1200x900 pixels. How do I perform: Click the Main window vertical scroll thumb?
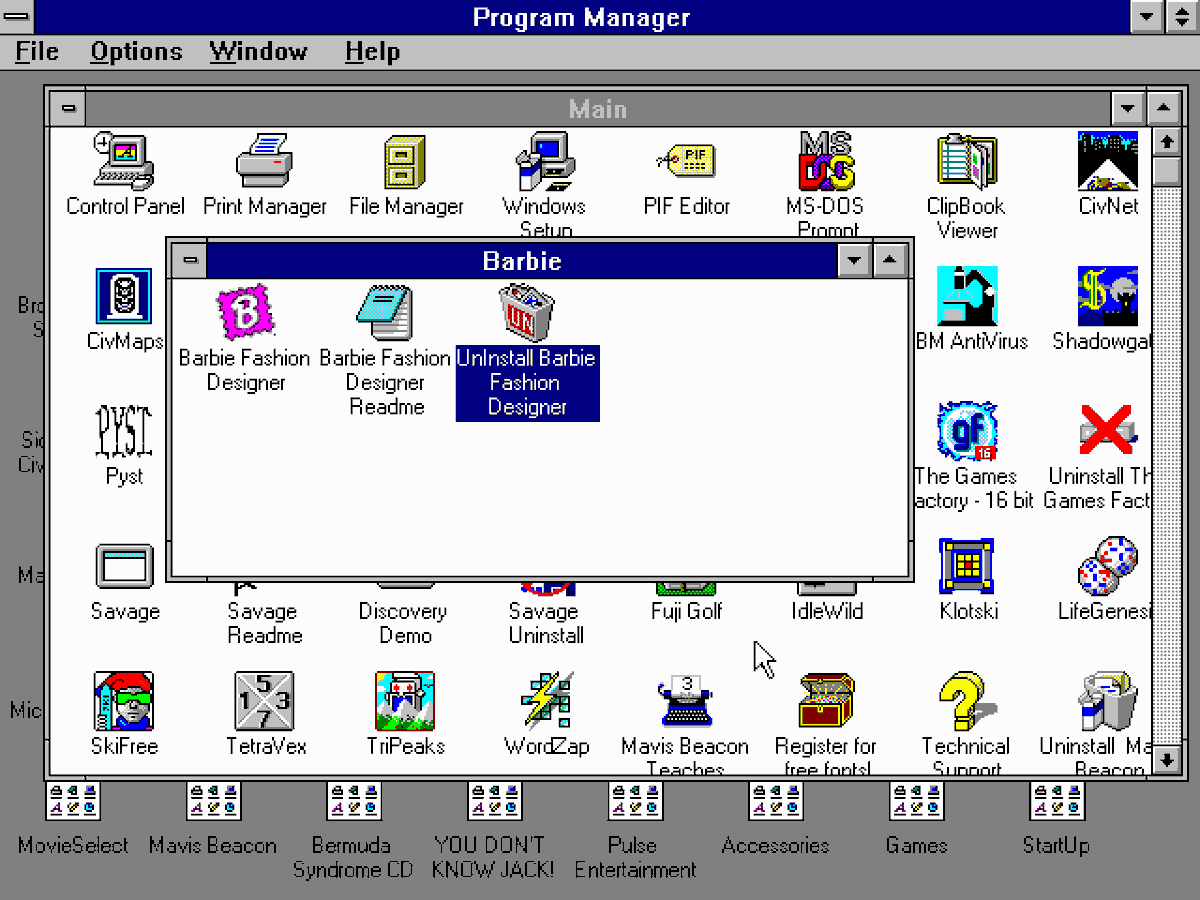1166,171
